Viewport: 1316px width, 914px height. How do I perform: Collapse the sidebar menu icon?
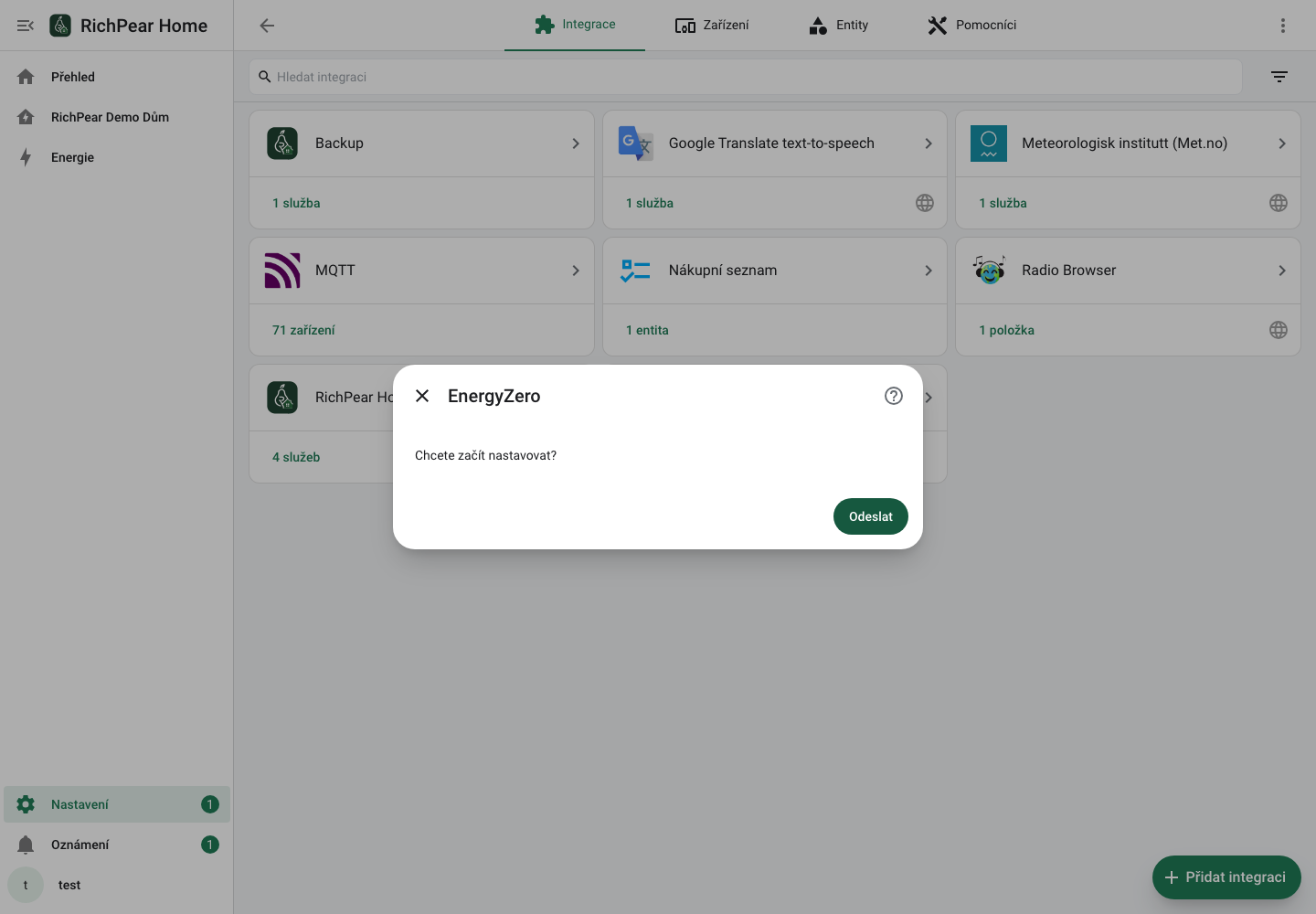click(26, 26)
